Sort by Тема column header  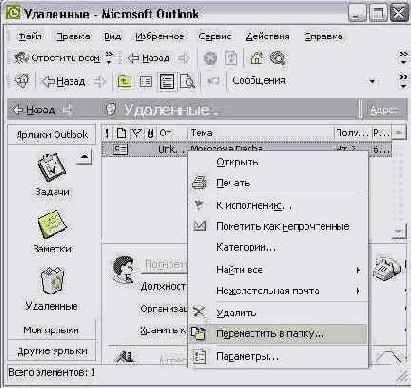[261, 133]
